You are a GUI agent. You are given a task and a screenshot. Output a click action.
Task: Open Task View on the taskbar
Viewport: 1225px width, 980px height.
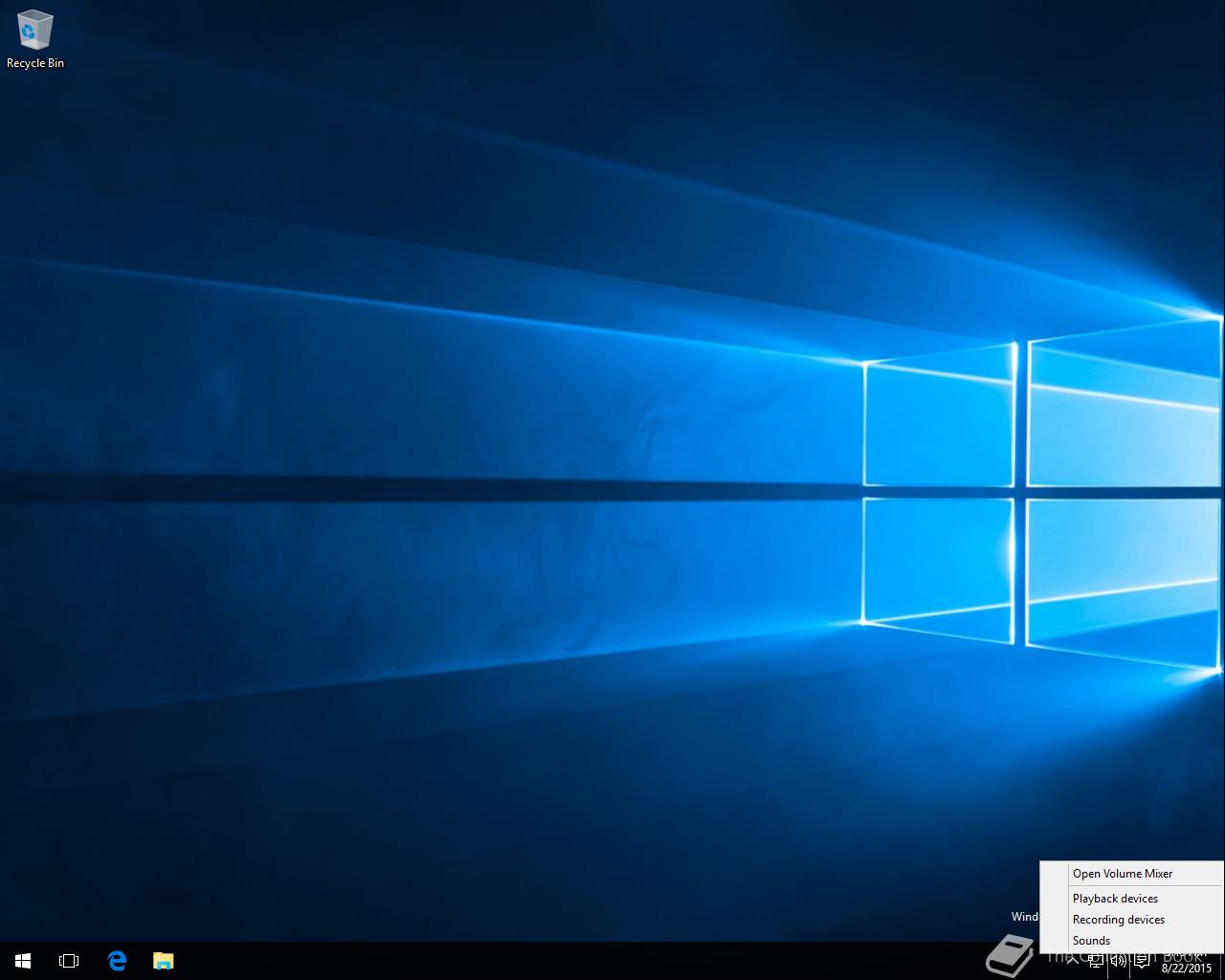[69, 961]
